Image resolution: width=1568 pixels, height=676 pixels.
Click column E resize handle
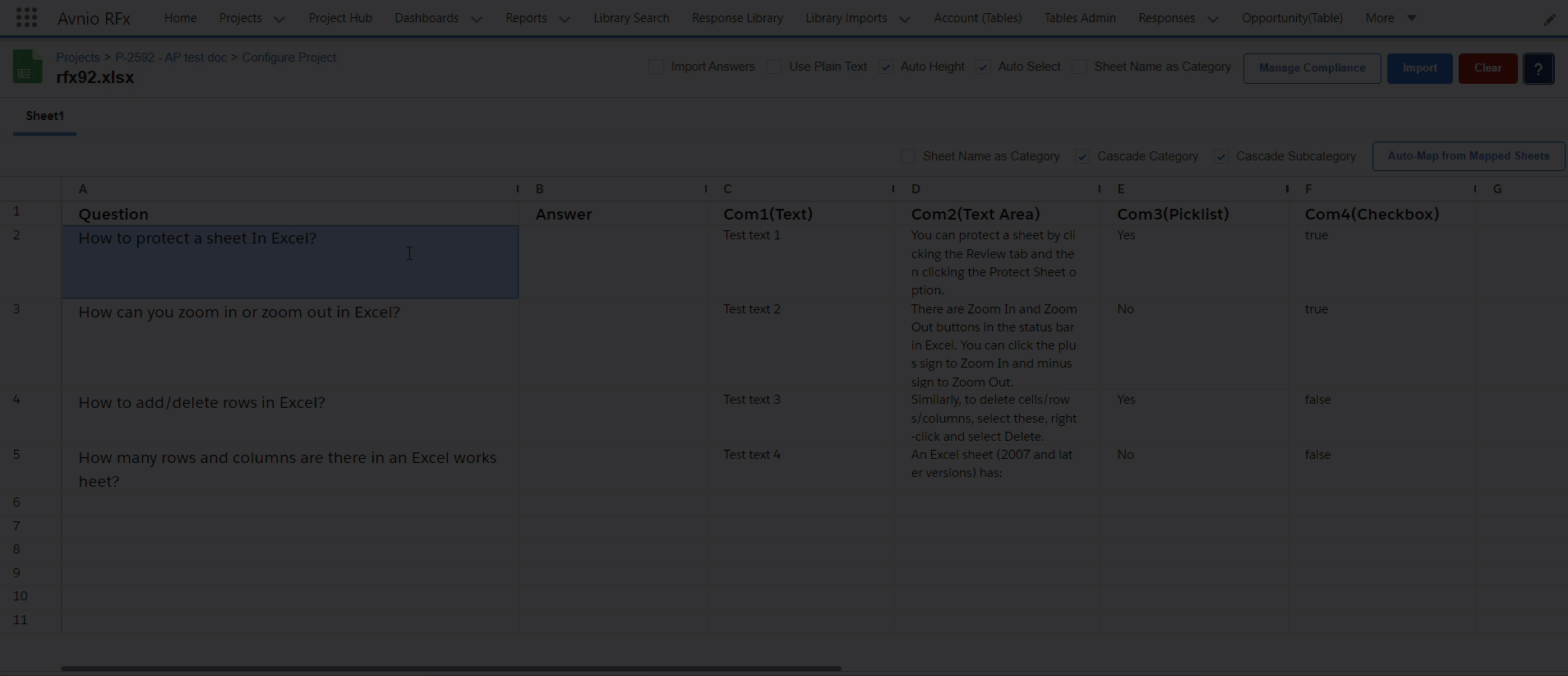coord(1286,189)
